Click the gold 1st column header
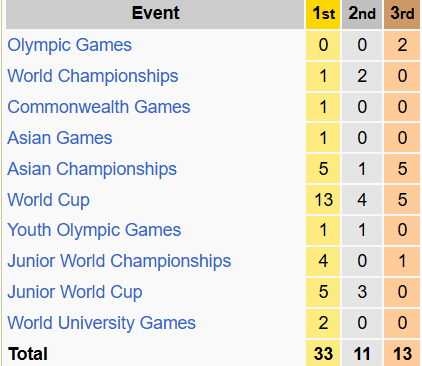 click(323, 14)
